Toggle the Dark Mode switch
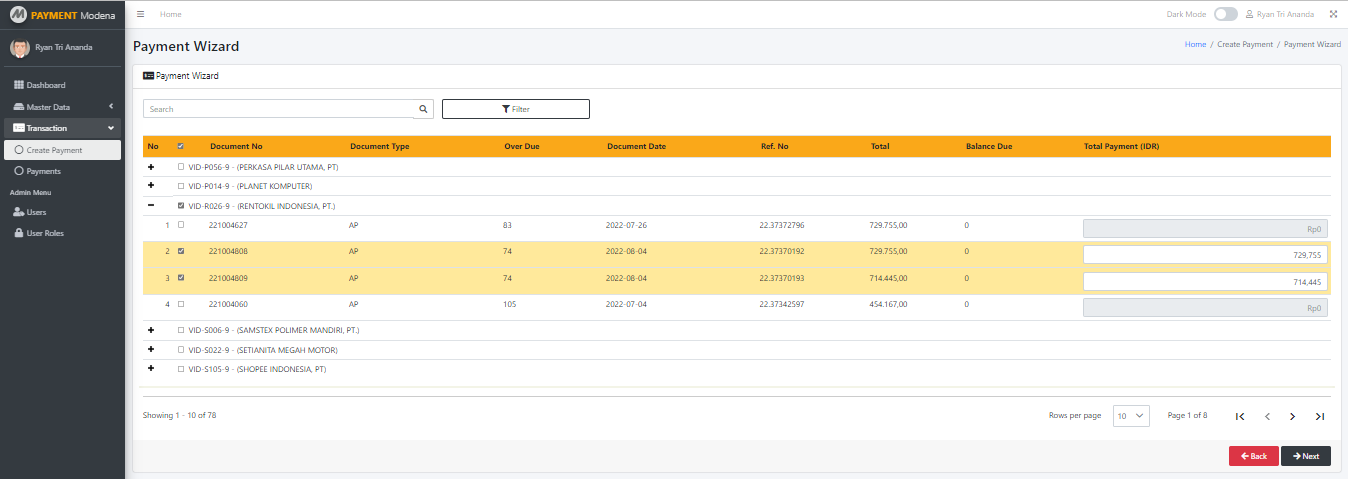The image size is (1348, 479). pos(1225,14)
